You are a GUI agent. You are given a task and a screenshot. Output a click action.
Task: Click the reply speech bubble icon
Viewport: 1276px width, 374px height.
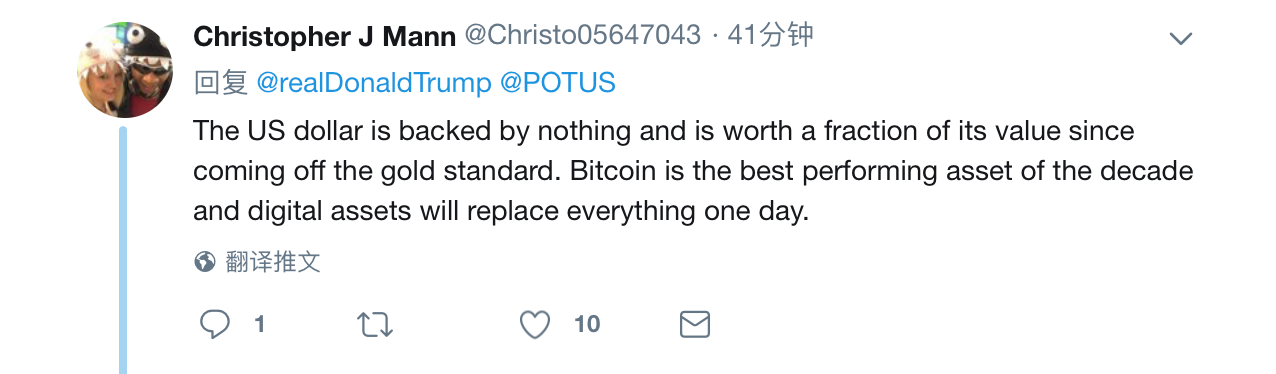[215, 324]
